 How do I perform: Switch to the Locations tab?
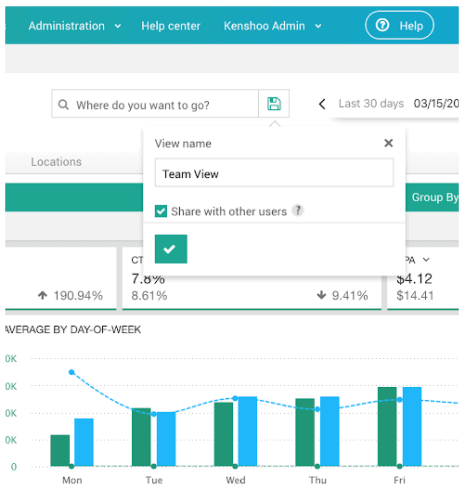(56, 162)
